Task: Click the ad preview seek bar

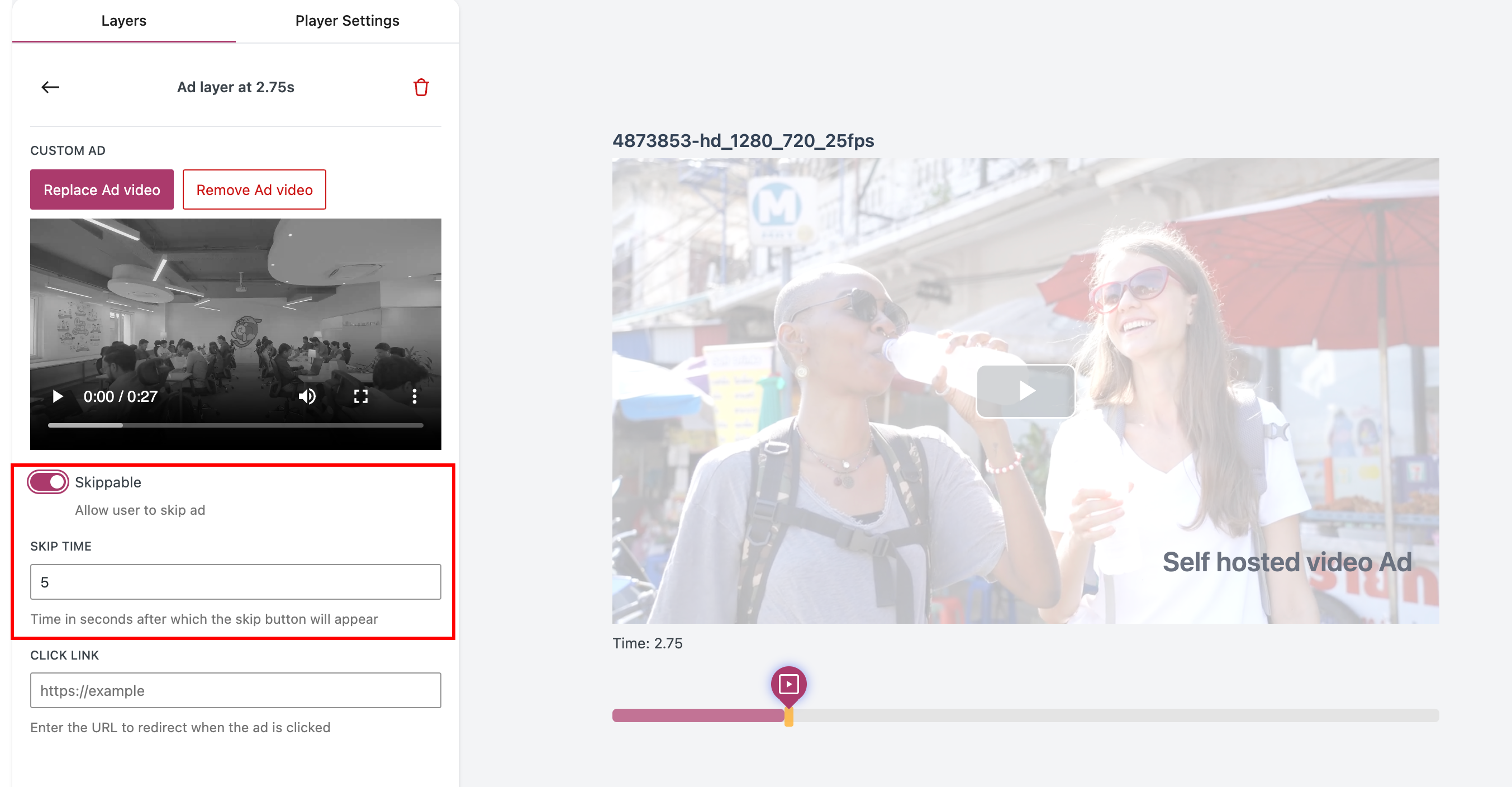Action: (235, 425)
